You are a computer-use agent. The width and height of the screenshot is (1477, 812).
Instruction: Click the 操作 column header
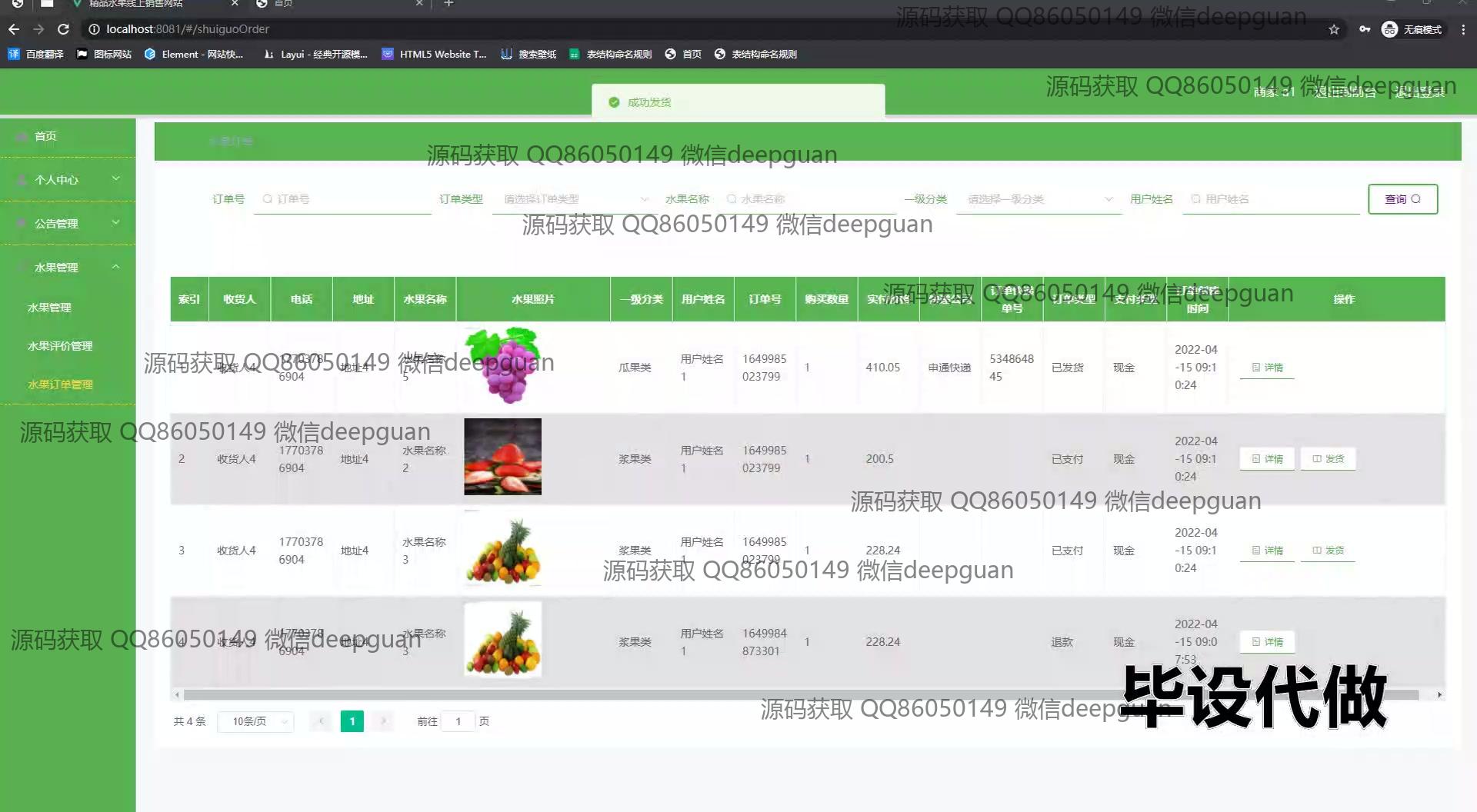tap(1344, 299)
